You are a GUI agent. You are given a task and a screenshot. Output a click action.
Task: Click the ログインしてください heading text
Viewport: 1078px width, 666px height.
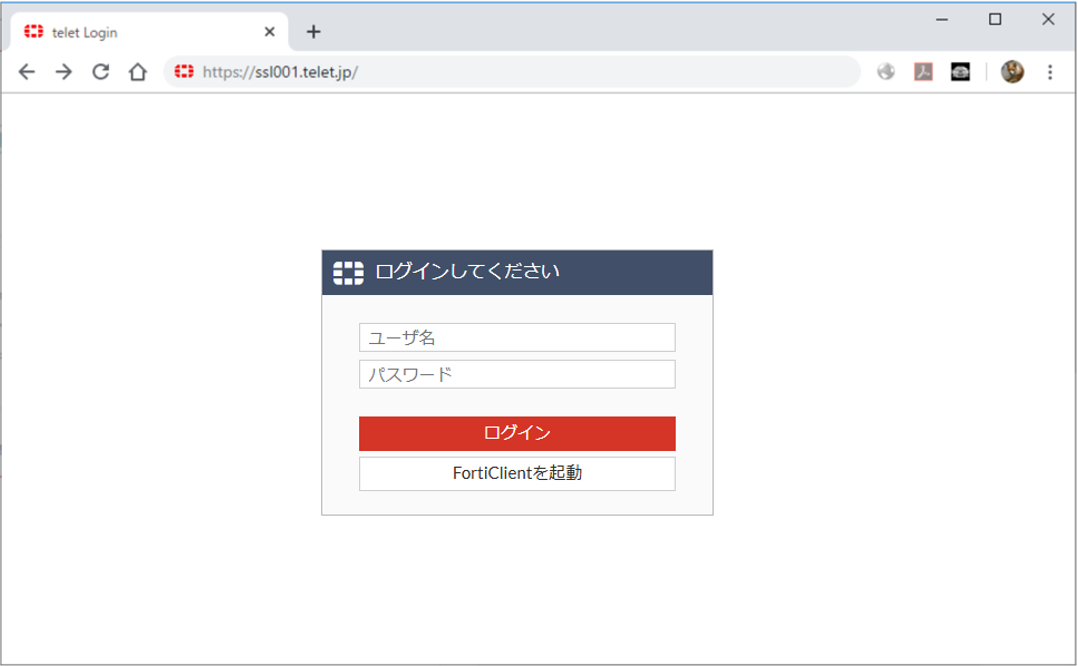tap(468, 271)
